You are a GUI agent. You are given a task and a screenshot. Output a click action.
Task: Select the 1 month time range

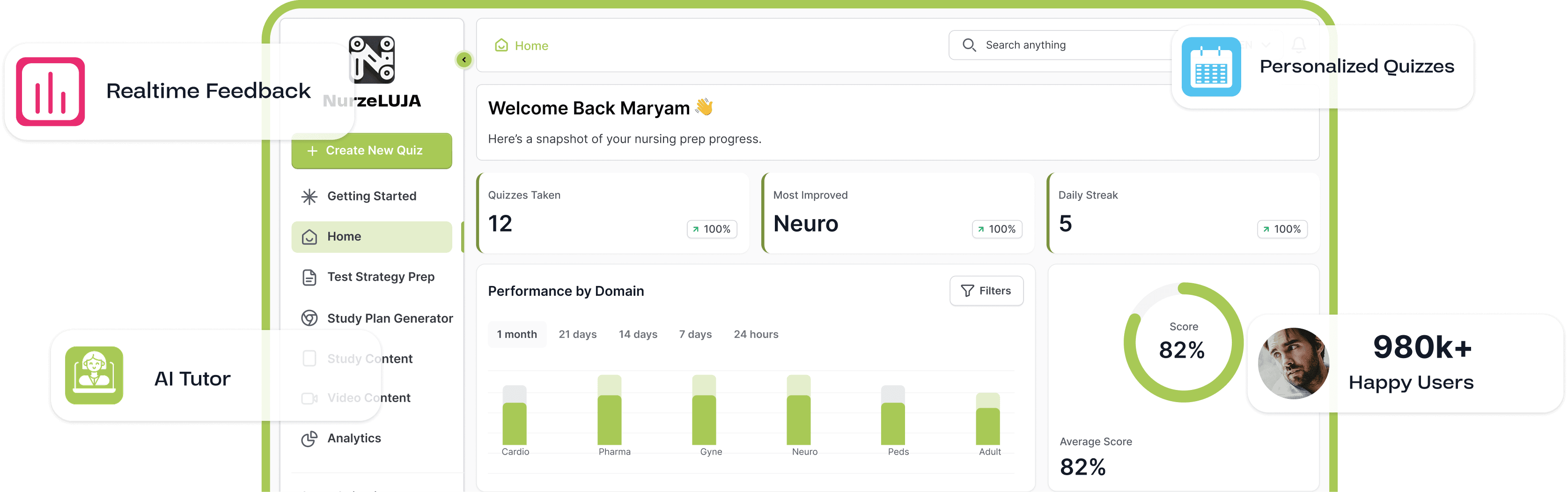517,334
